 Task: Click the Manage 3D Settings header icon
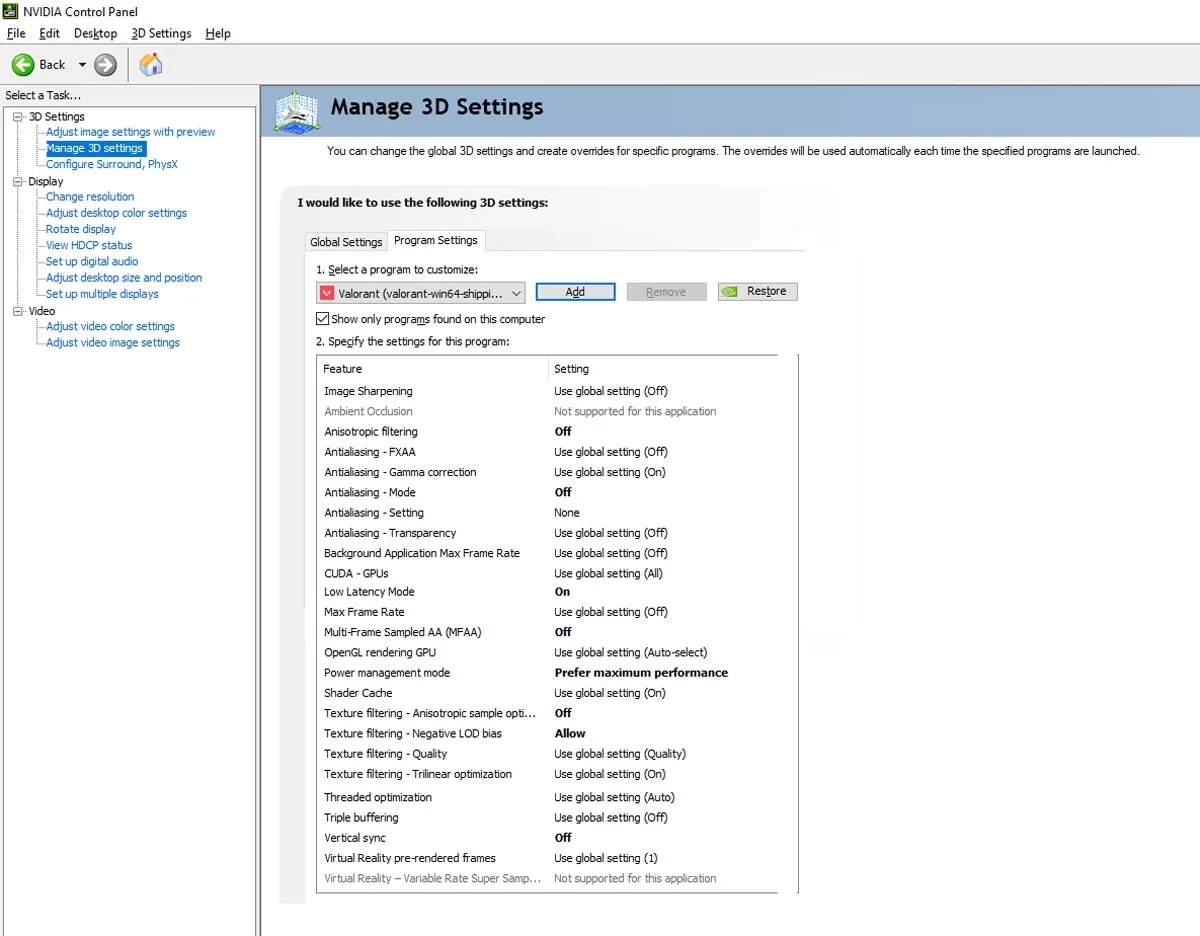[296, 111]
